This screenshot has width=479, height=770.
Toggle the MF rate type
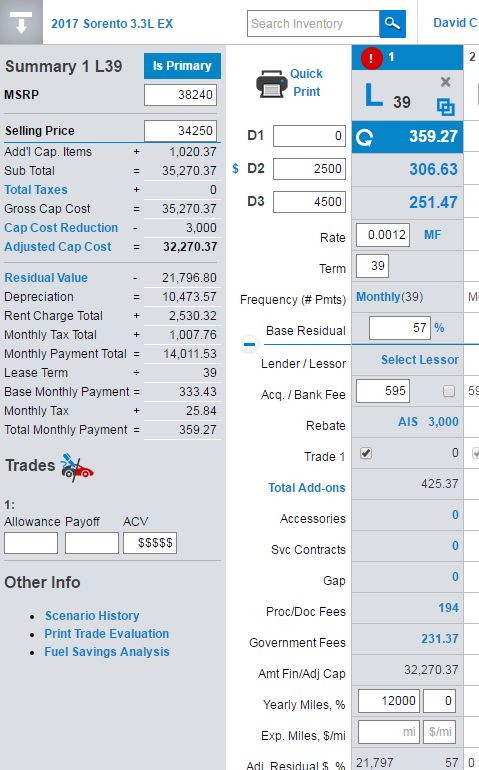click(x=432, y=235)
